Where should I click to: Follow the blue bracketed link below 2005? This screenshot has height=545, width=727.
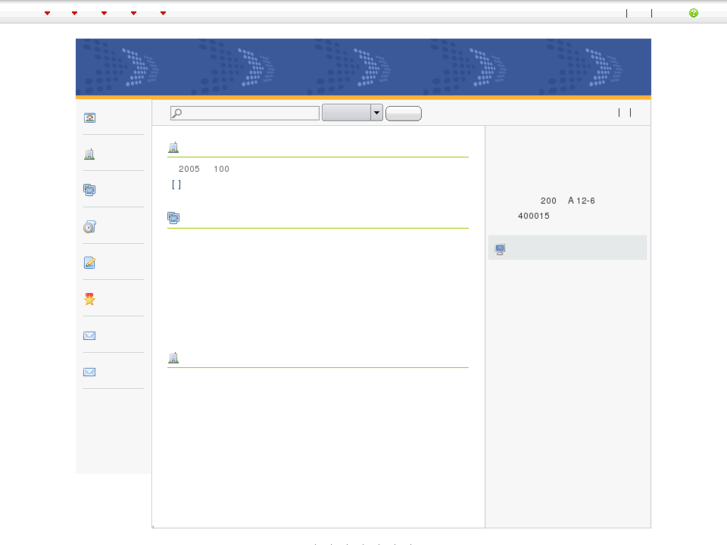point(176,185)
